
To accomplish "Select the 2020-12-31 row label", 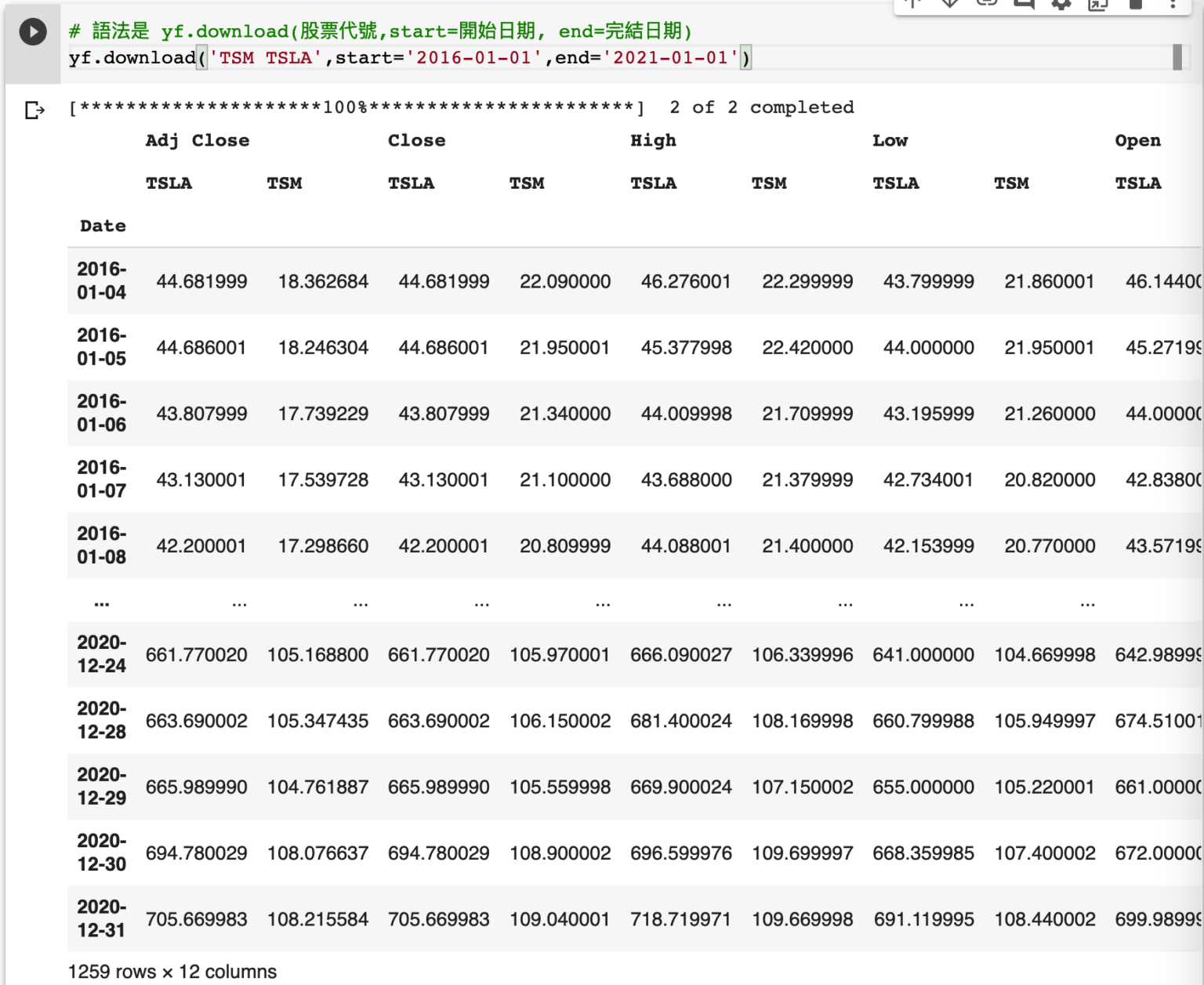I will click(x=103, y=918).
